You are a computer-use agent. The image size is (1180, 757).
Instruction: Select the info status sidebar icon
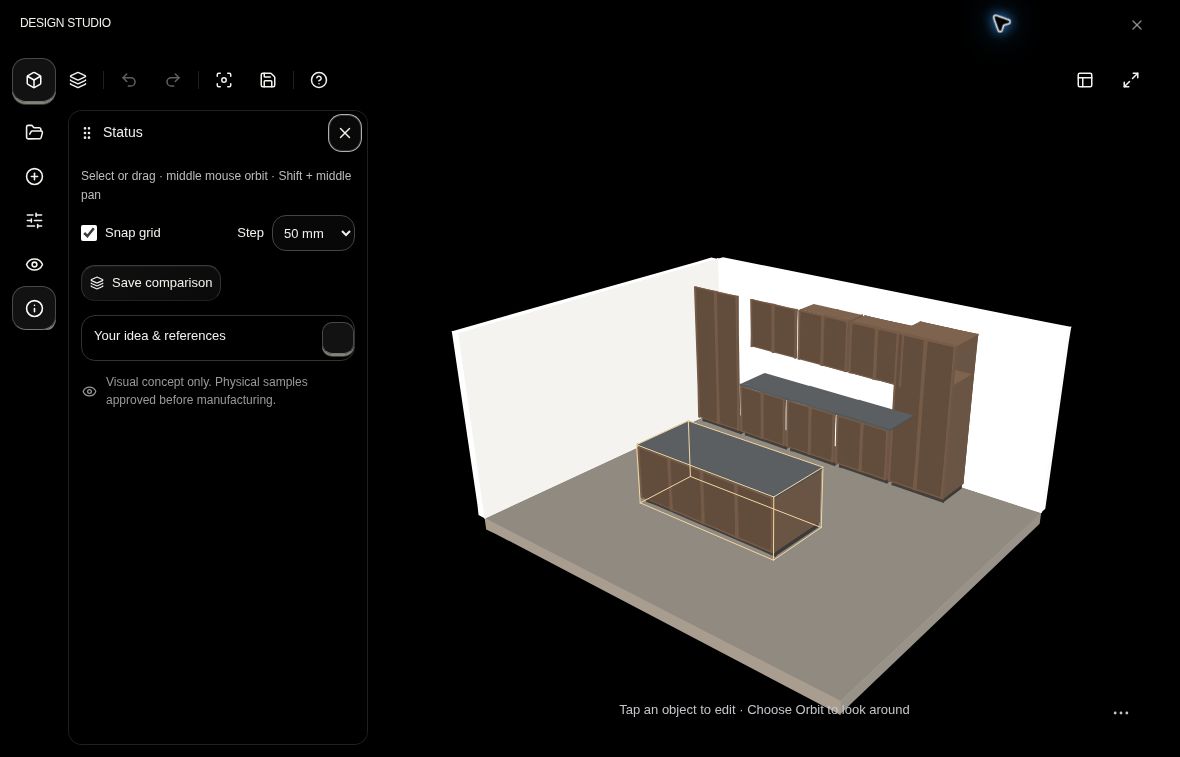(x=34, y=308)
